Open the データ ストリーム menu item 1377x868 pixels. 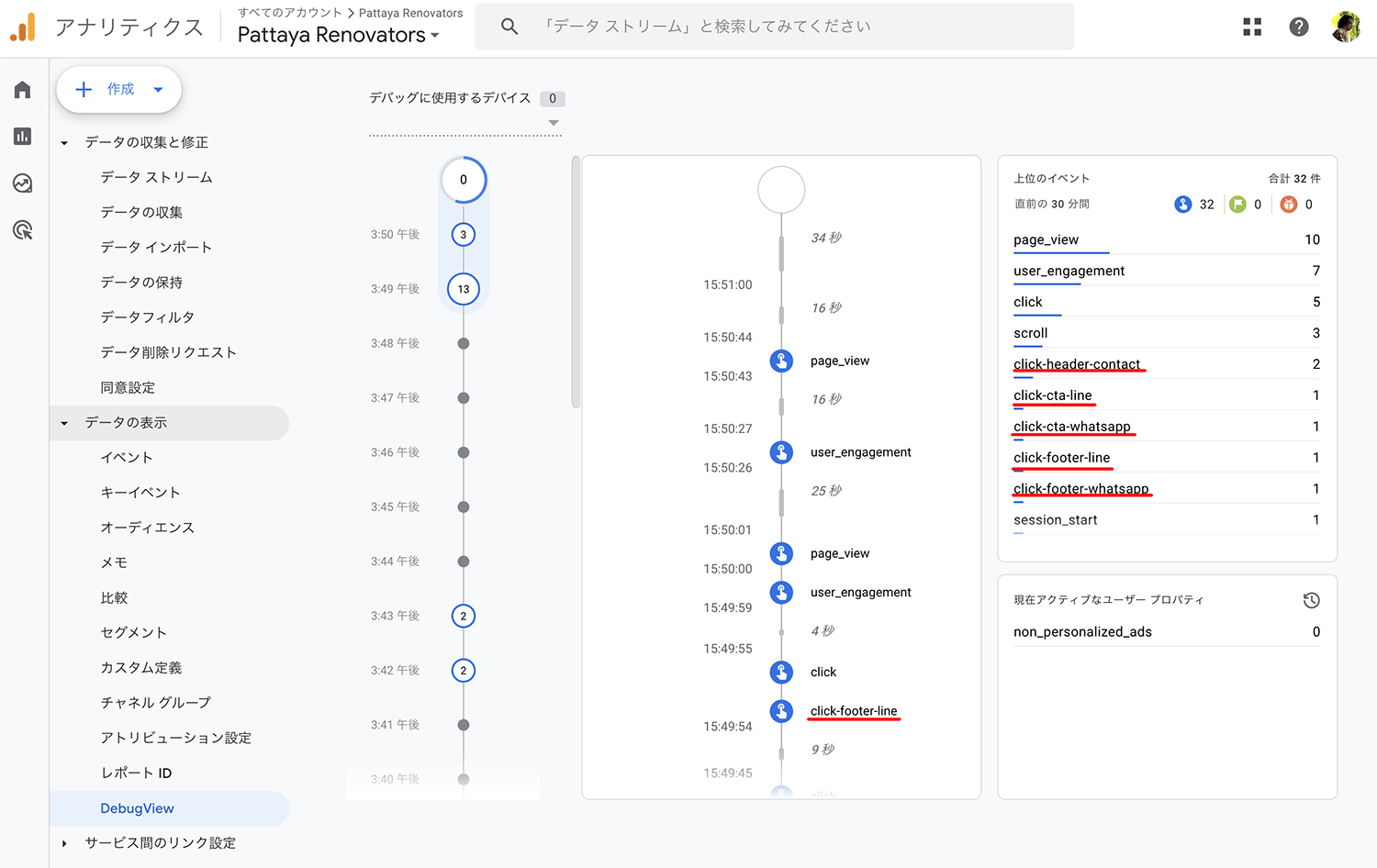[x=156, y=177]
